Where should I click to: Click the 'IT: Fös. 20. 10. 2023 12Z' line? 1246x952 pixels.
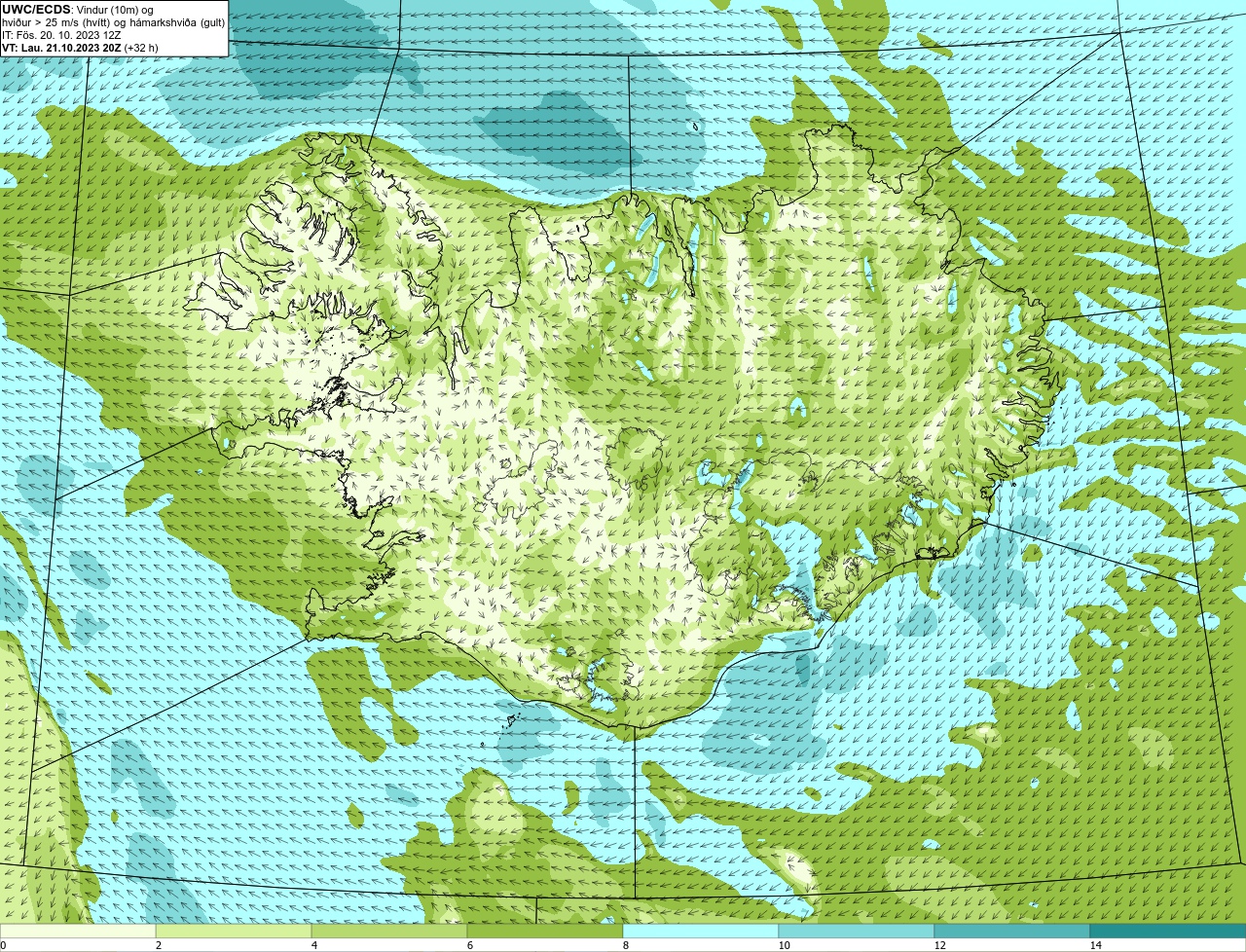[x=61, y=34]
